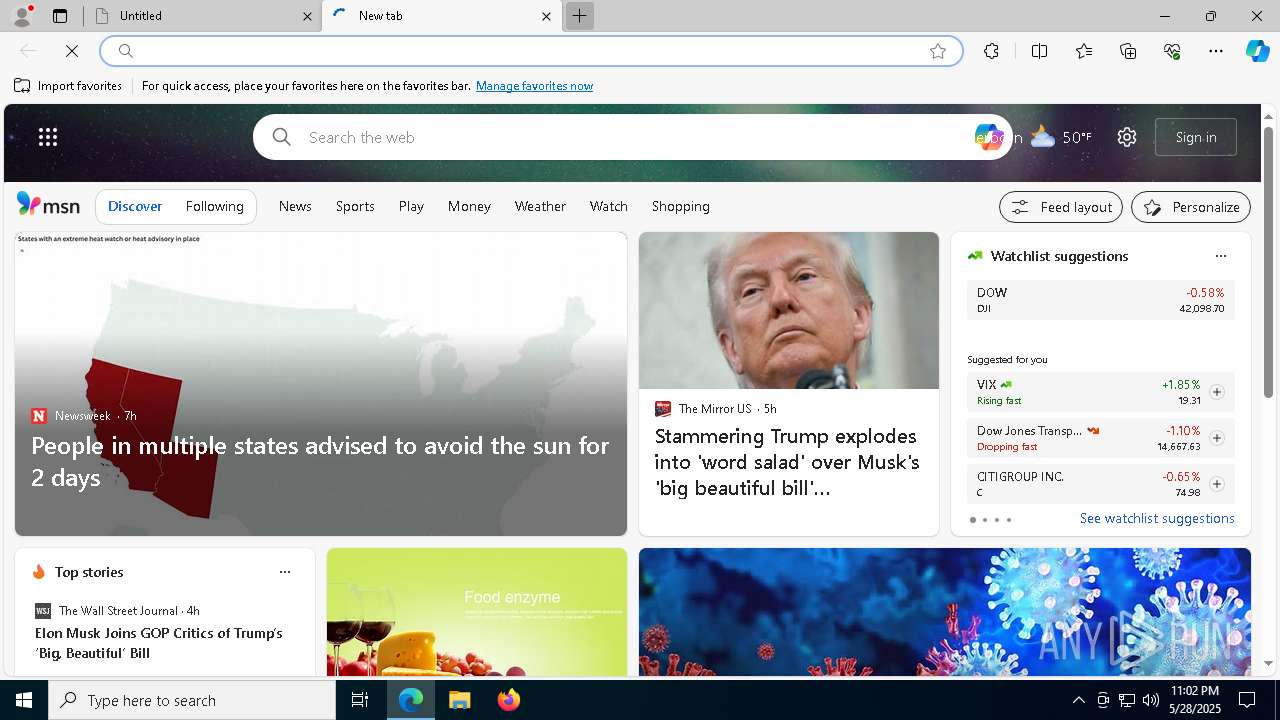Screen dimensions: 1280x720
Task: Open Settings and more menu
Action: (x=1216, y=51)
